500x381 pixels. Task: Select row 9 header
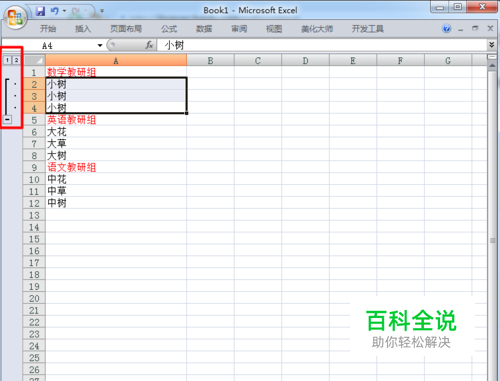34,167
